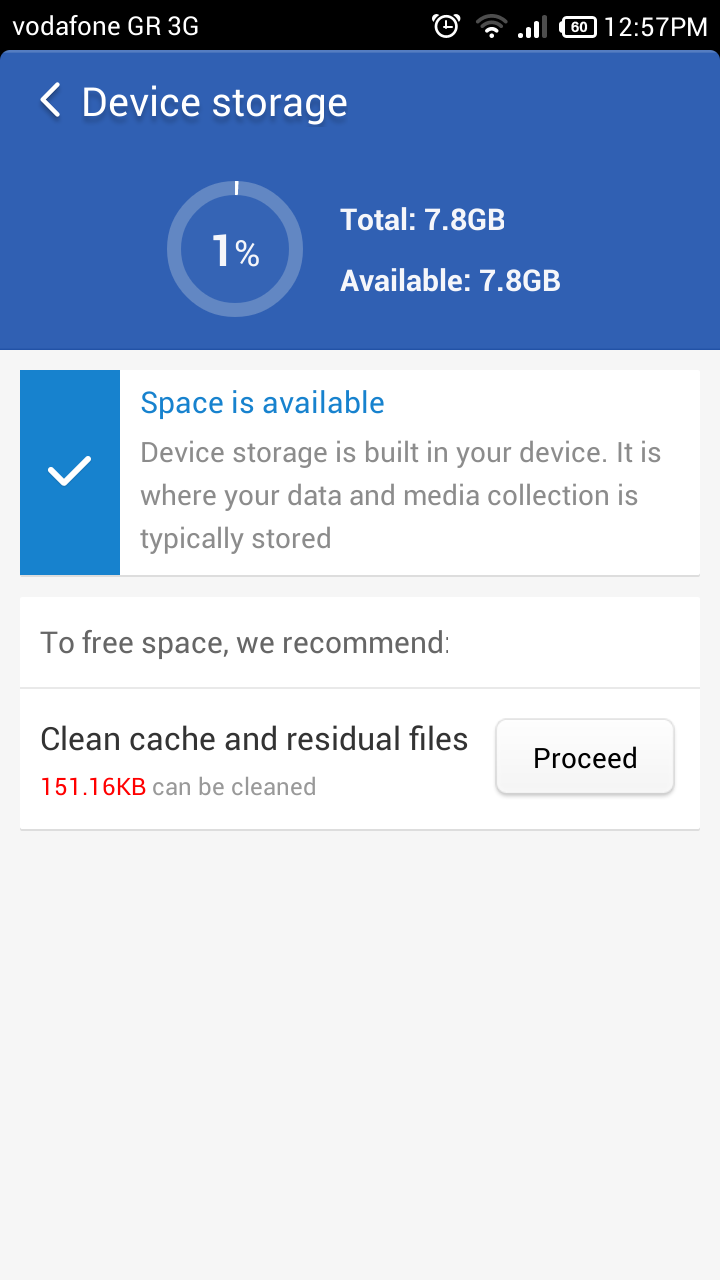Tap the device storage description text
The image size is (720, 1280).
(x=400, y=495)
